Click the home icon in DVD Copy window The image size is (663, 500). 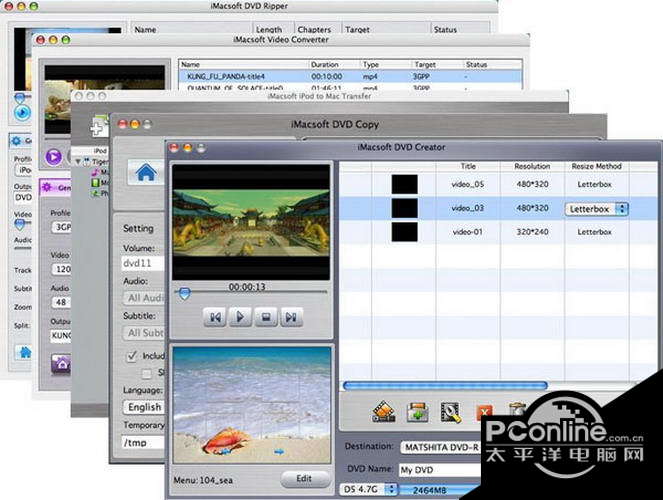[146, 172]
